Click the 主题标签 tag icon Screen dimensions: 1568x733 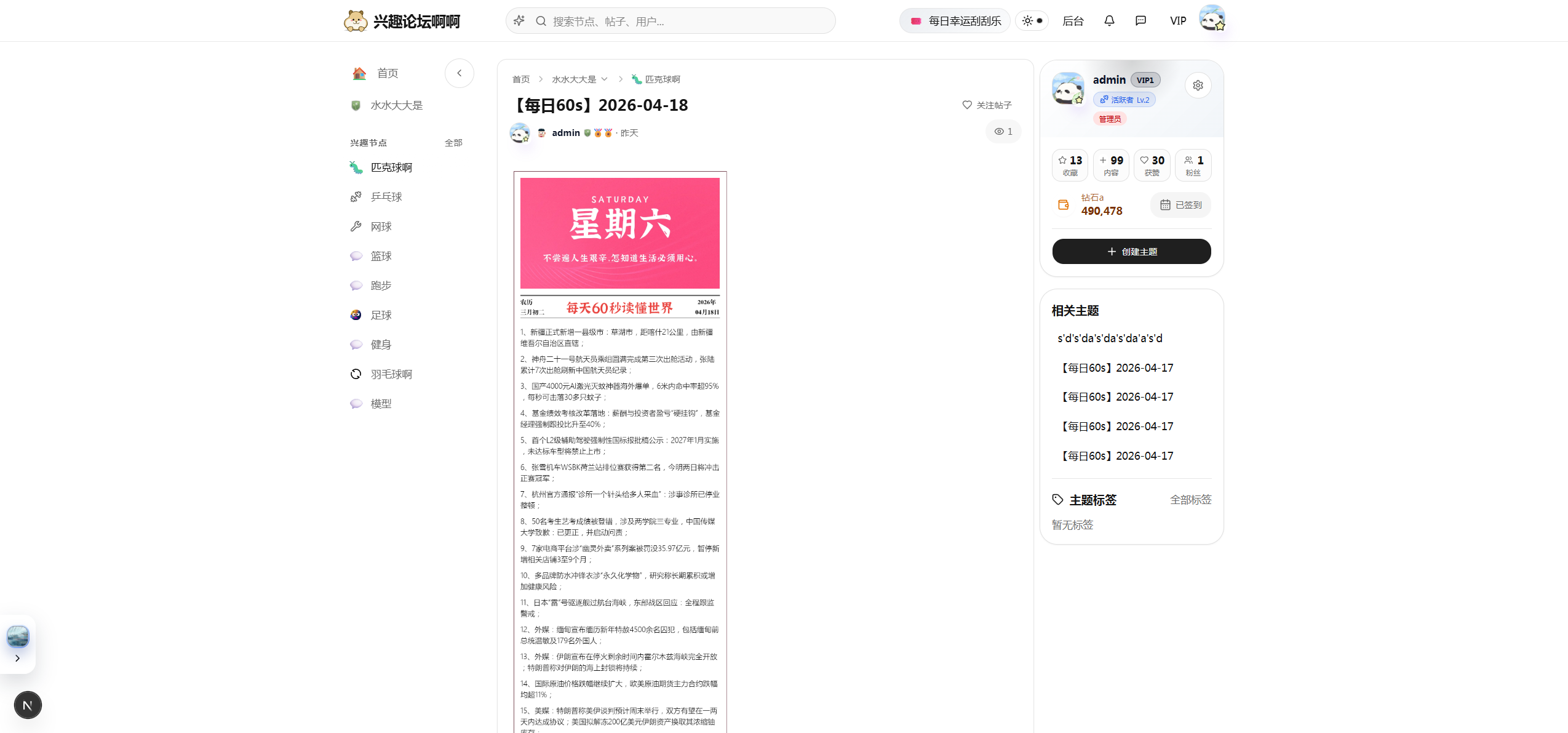[1058, 500]
